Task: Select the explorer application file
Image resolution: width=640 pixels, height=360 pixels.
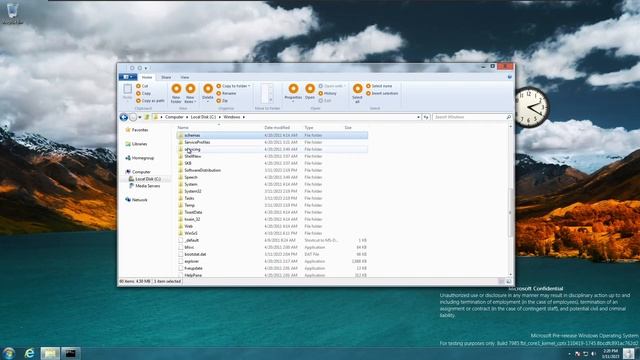Action: click(272, 261)
